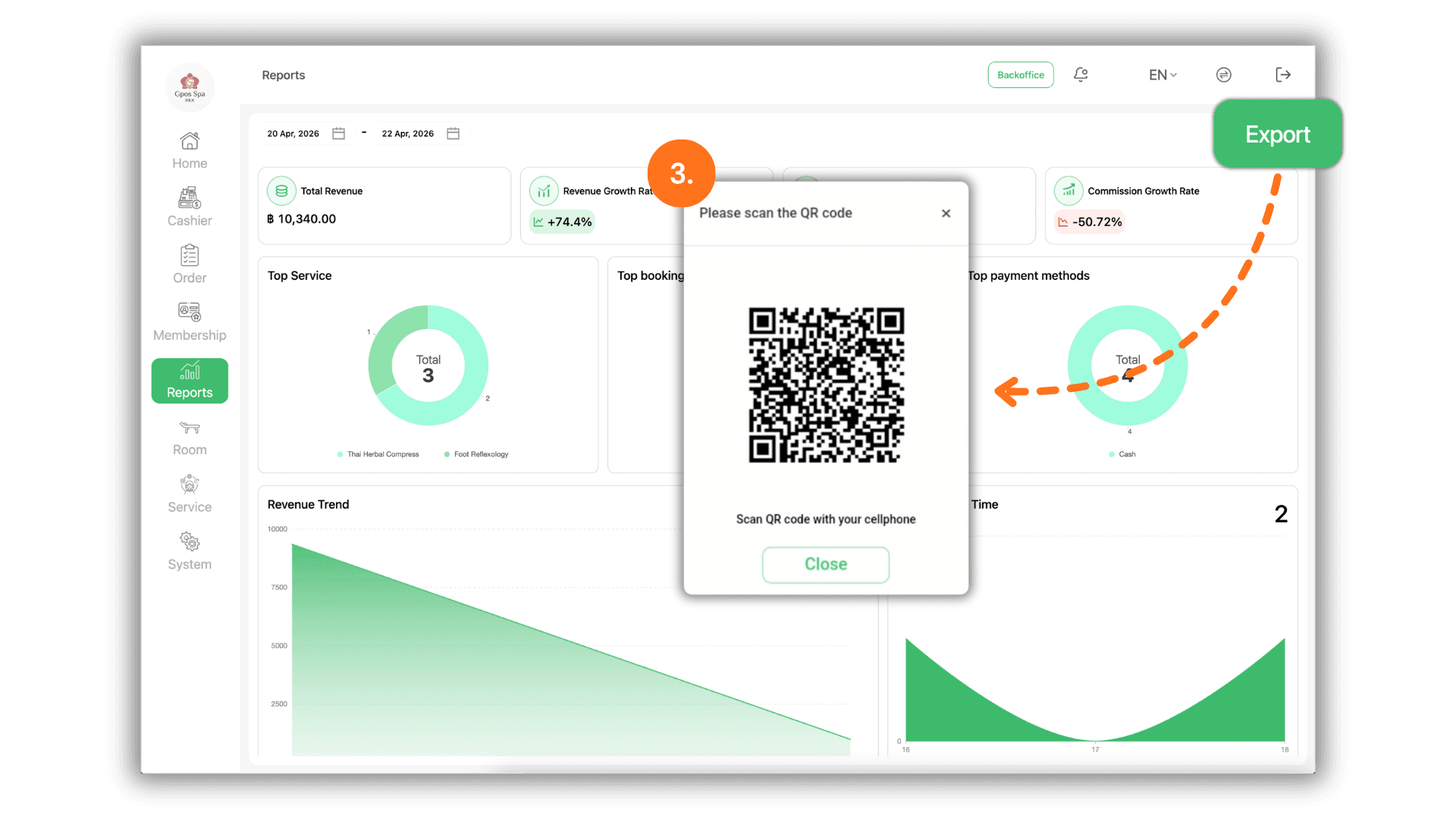
Task: Click the Gpos Spa logo
Action: pyautogui.click(x=190, y=87)
